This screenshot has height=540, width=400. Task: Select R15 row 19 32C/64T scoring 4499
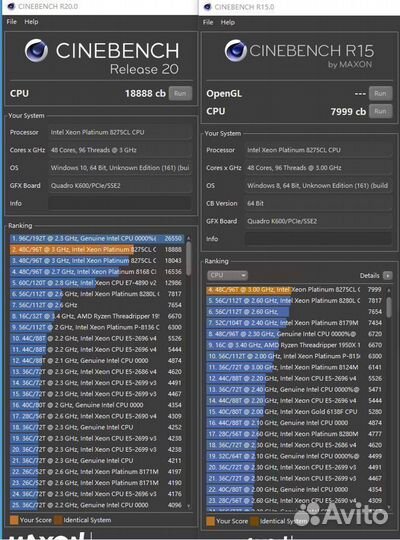[x=296, y=456]
